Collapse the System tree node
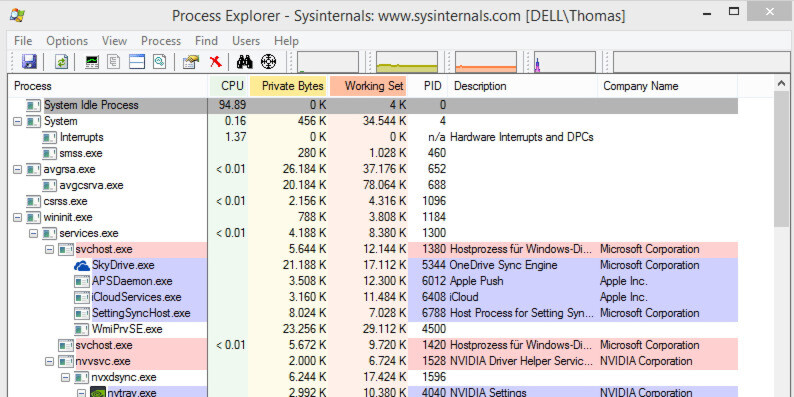 18,122
